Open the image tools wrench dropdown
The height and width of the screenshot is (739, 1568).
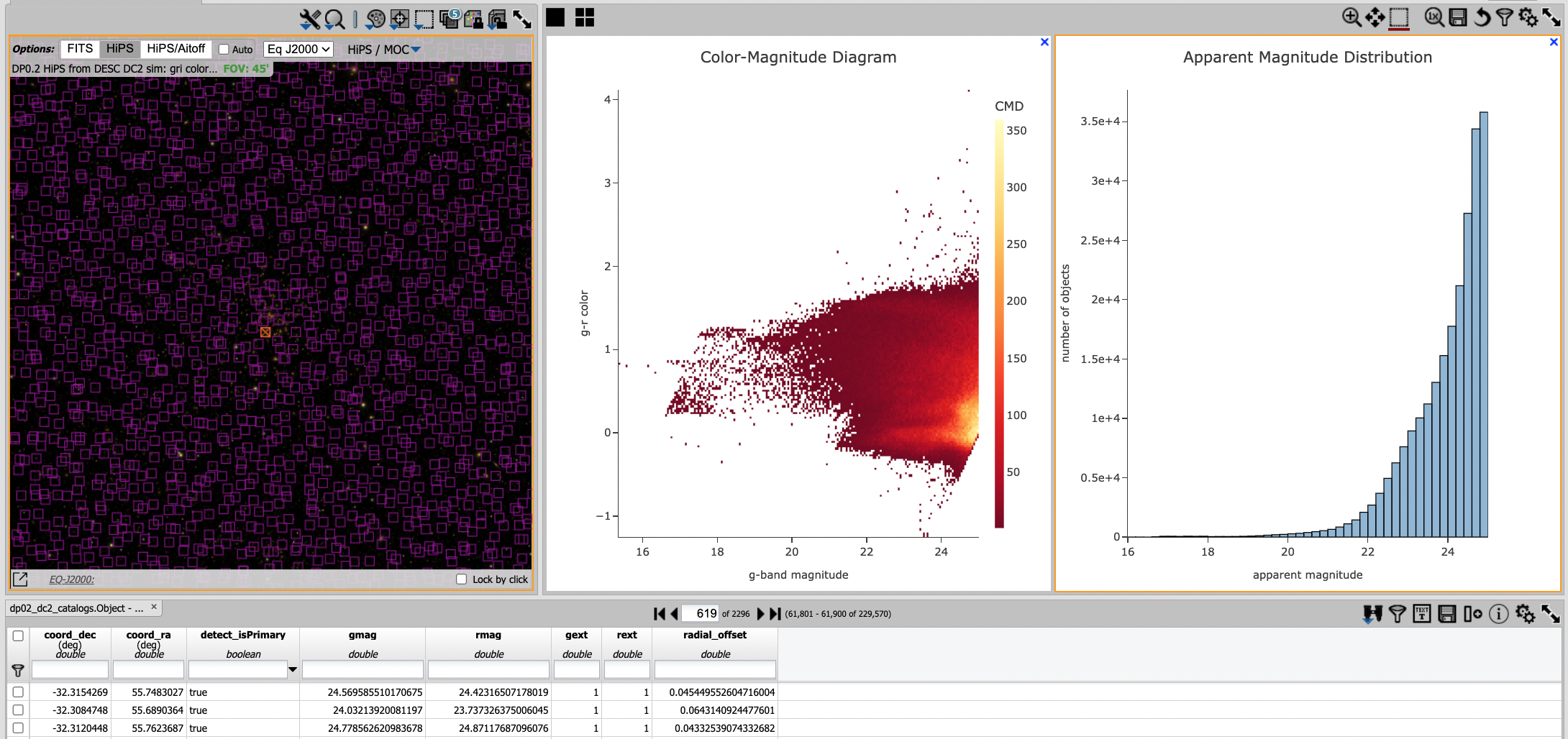point(310,19)
